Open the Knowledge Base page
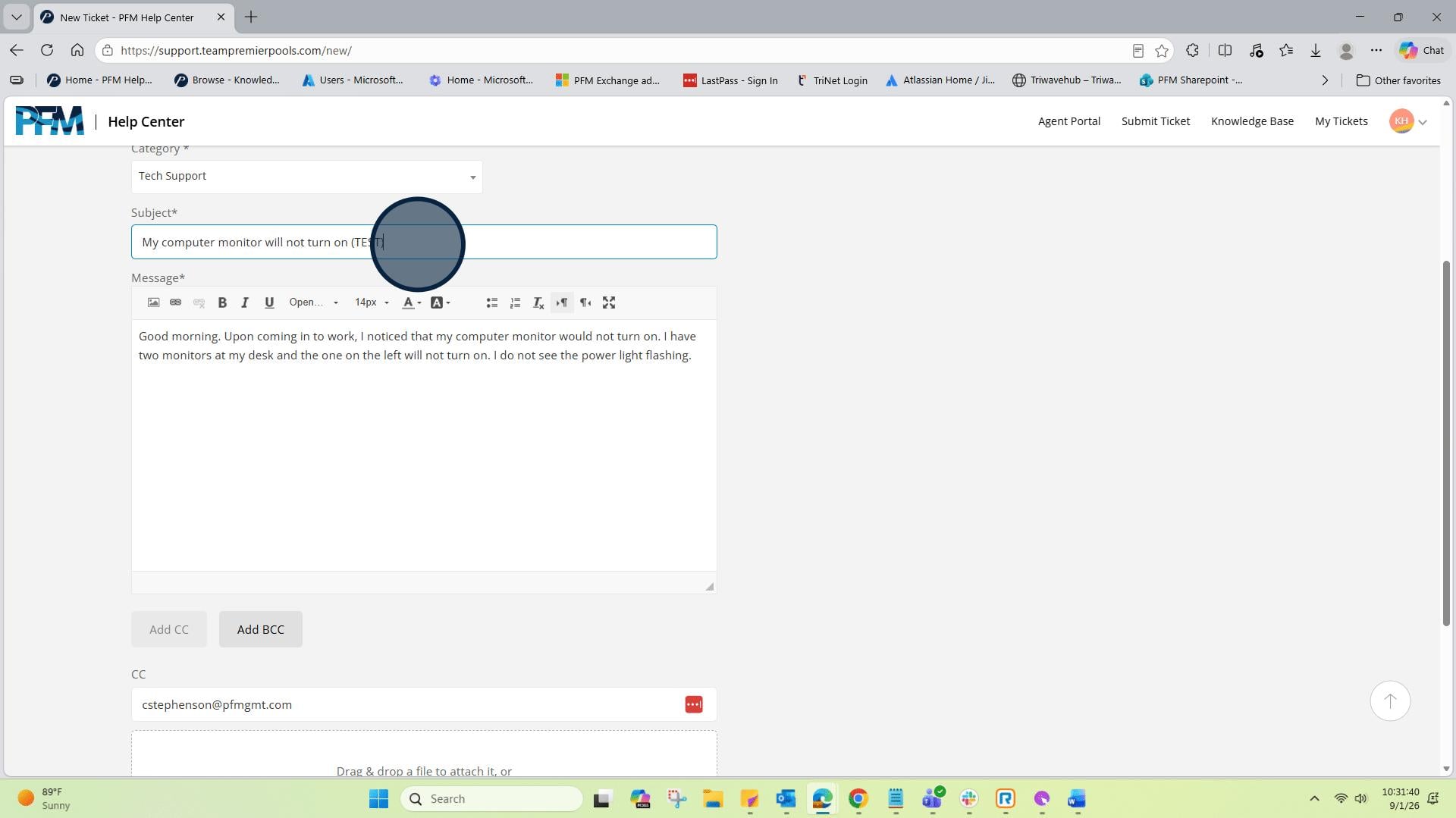The image size is (1456, 818). pos(1252,121)
